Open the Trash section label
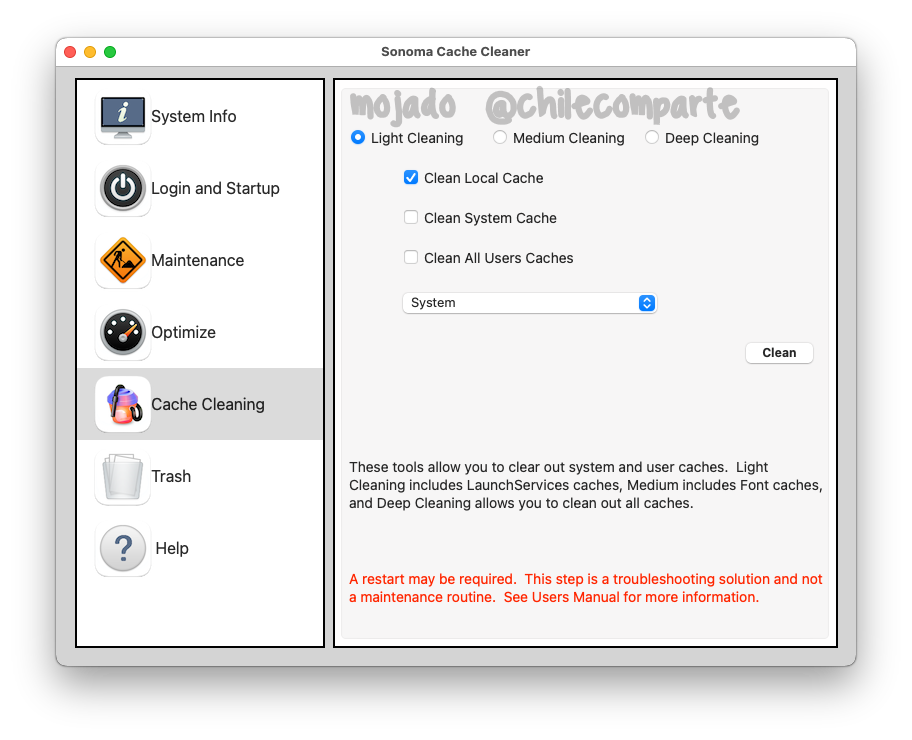 pyautogui.click(x=171, y=476)
